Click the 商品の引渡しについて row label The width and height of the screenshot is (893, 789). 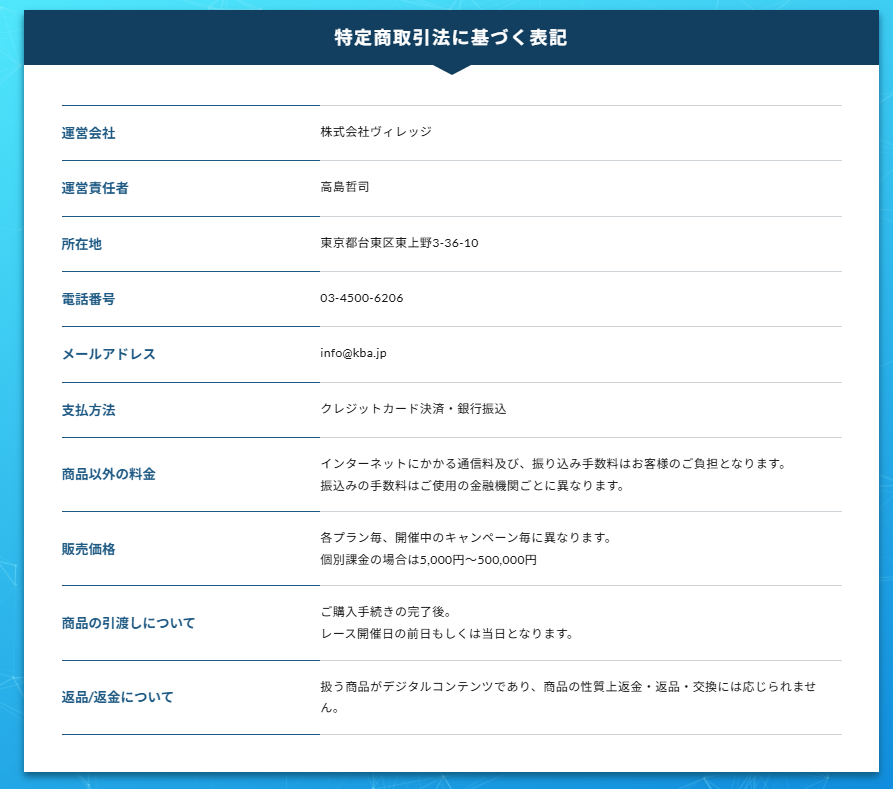point(128,623)
